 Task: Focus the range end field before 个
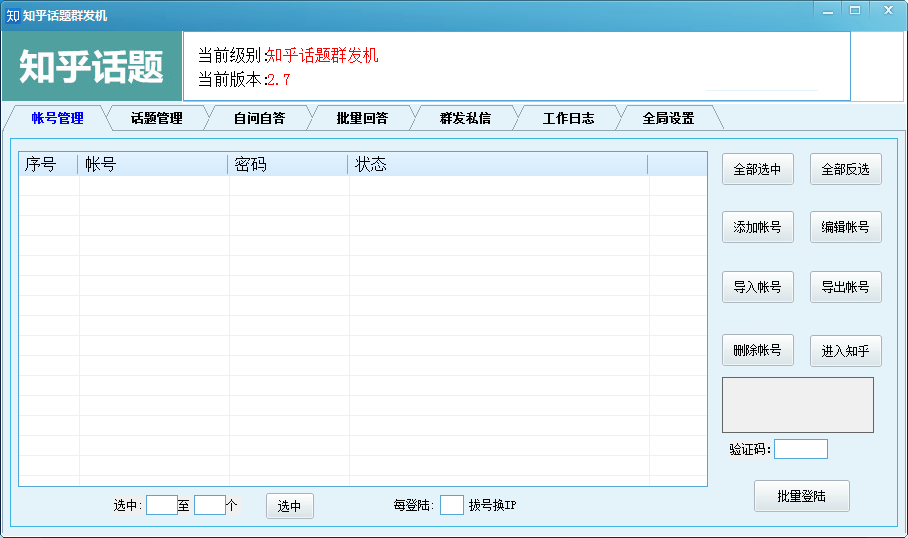[210, 505]
